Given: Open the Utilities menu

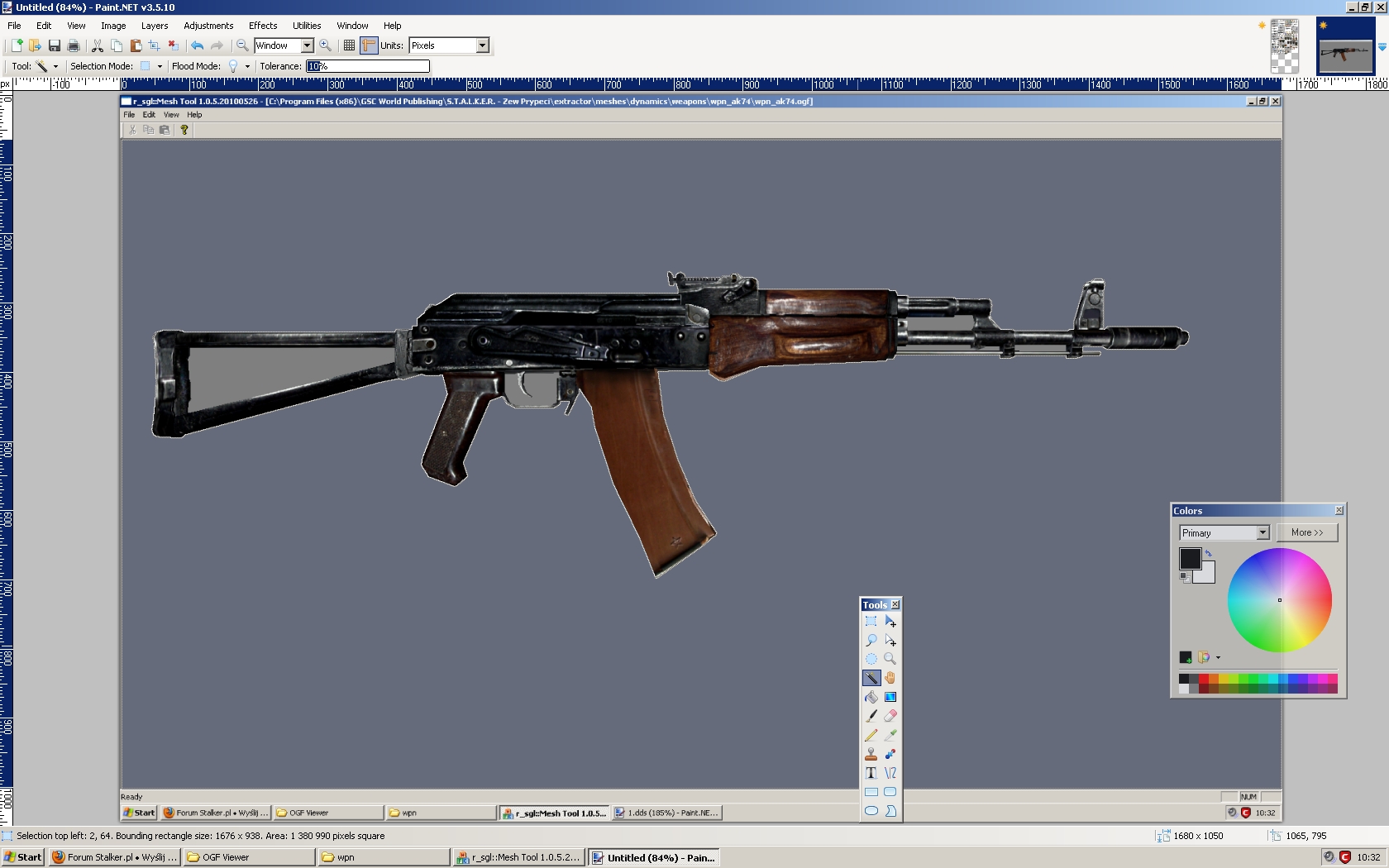Looking at the screenshot, I should tap(307, 26).
